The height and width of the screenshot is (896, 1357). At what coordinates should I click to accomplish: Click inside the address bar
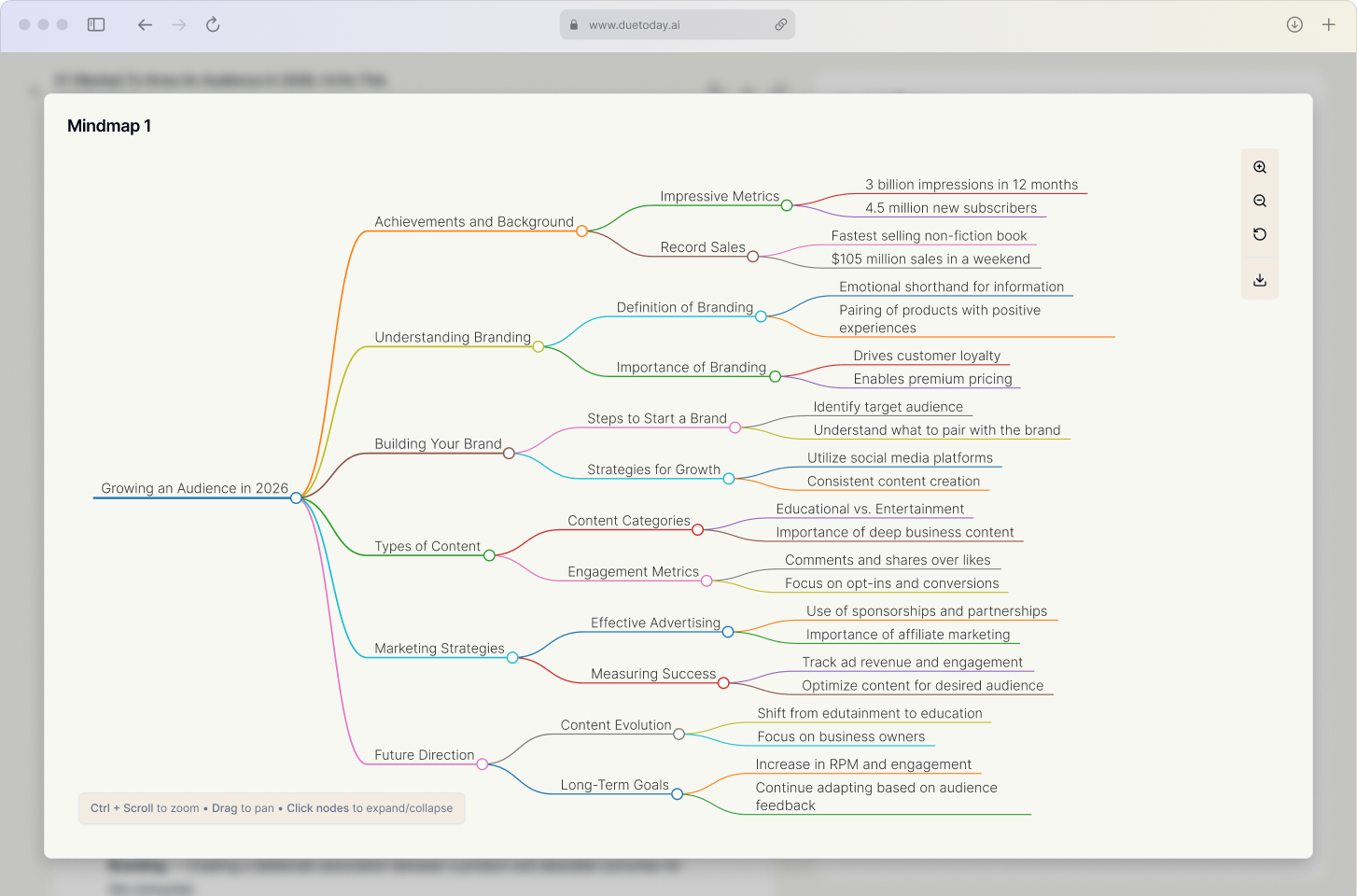(678, 25)
